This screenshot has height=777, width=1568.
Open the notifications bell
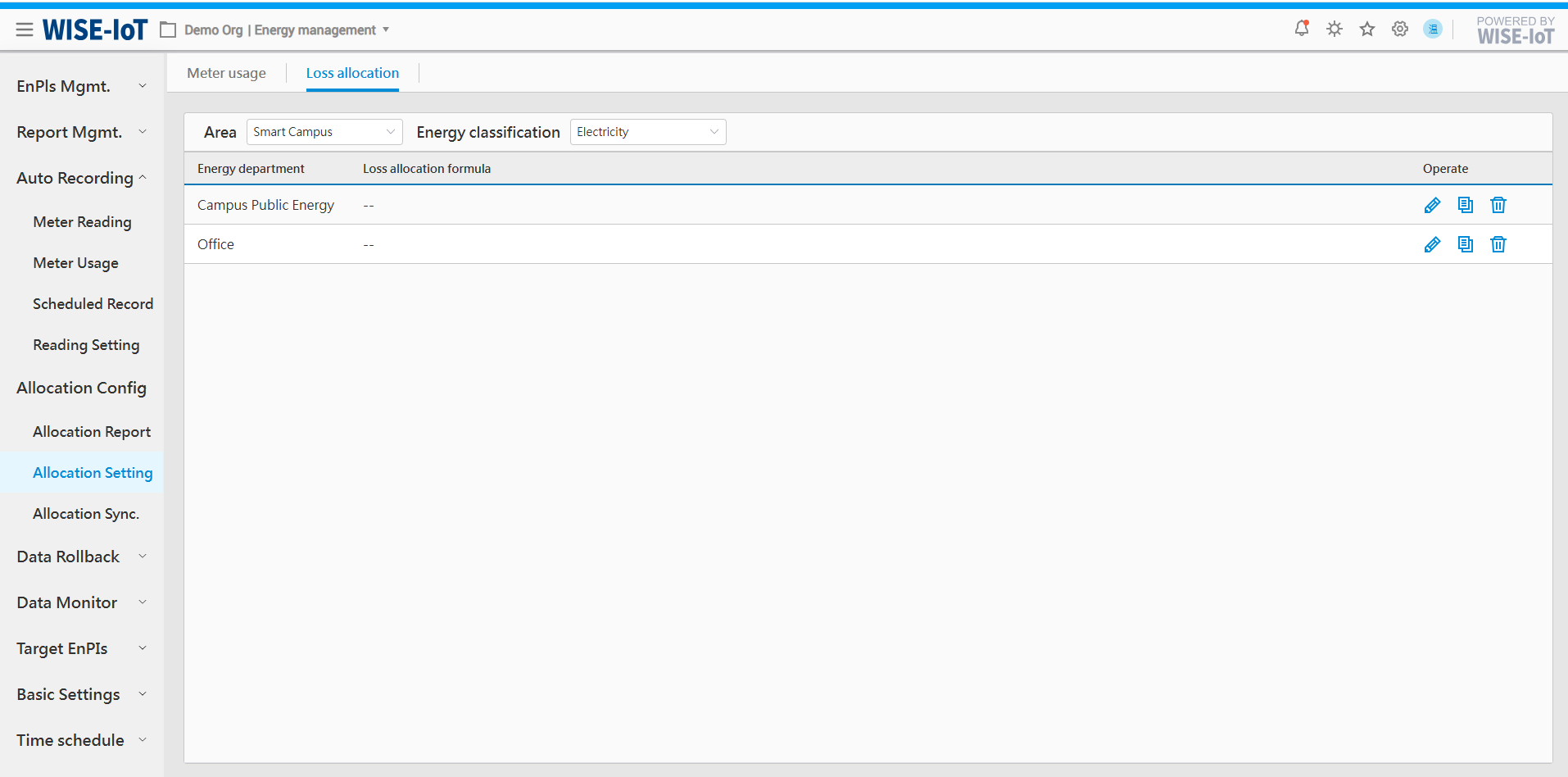click(1301, 29)
